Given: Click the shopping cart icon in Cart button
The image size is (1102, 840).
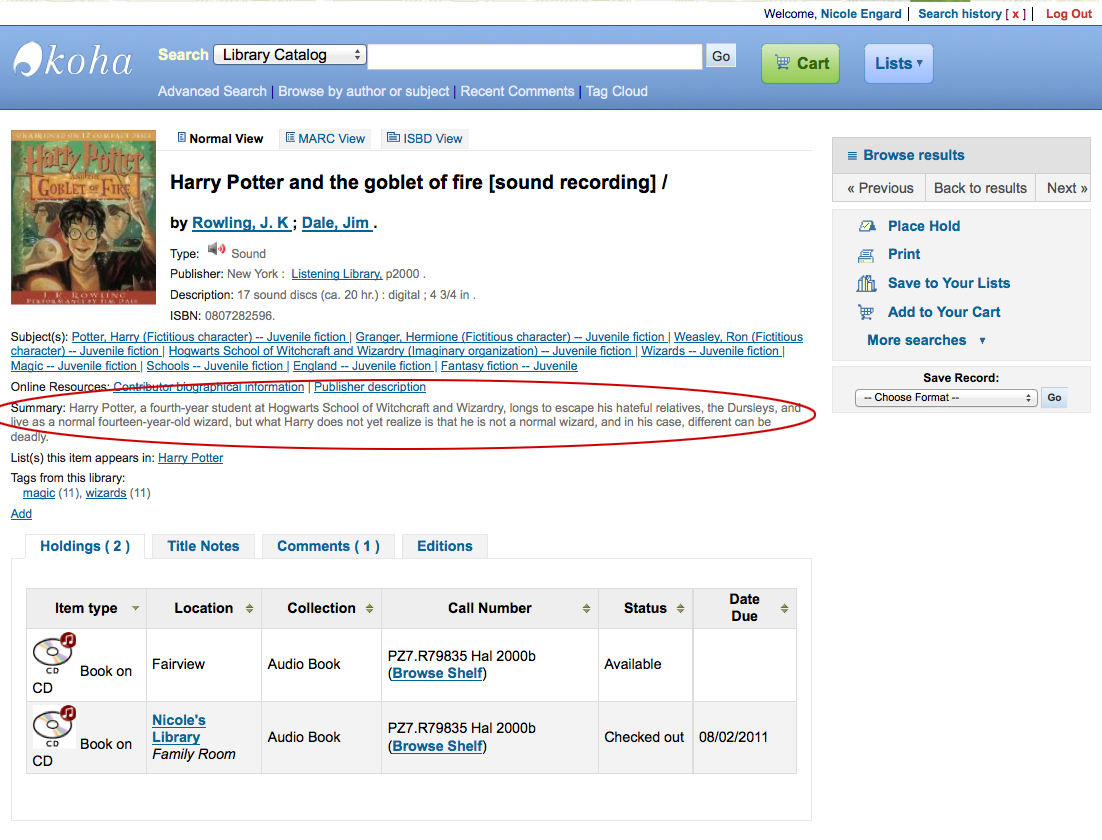Looking at the screenshot, I should click(782, 63).
